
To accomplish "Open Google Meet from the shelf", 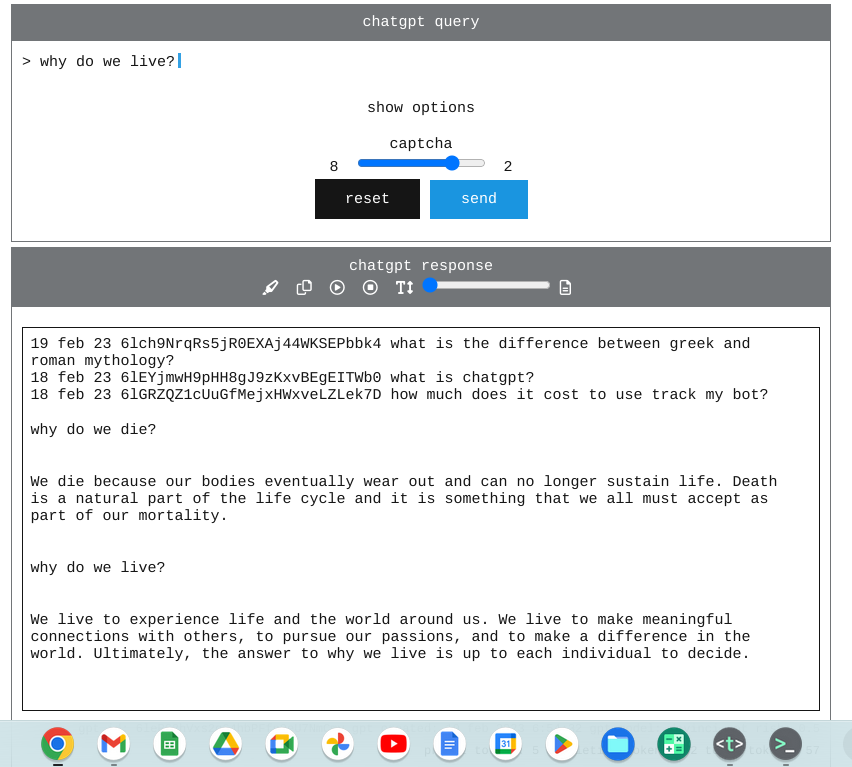I will pyautogui.click(x=281, y=744).
